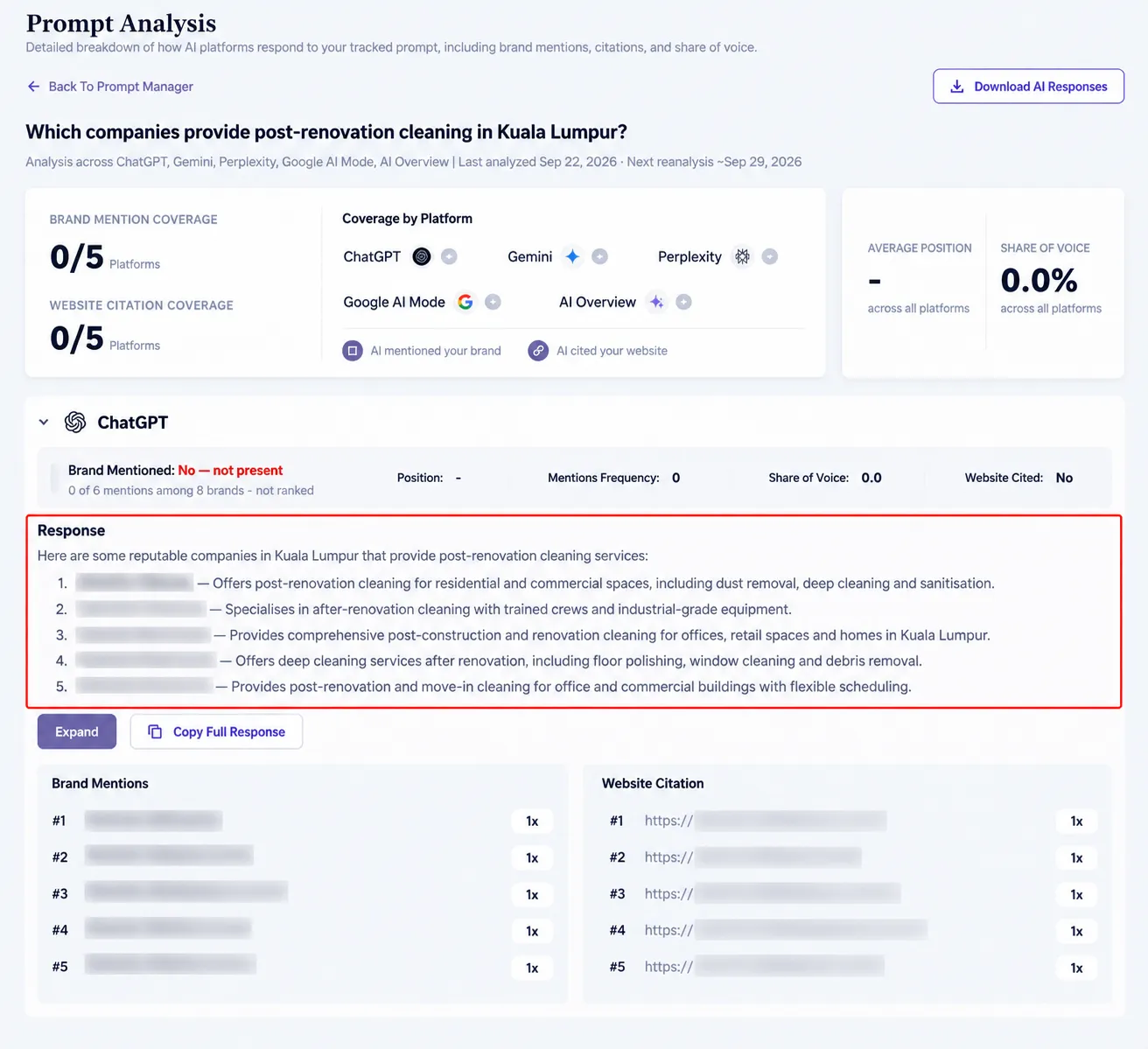Click the 1x count for brand mention #3
The image size is (1148, 1049).
(532, 894)
